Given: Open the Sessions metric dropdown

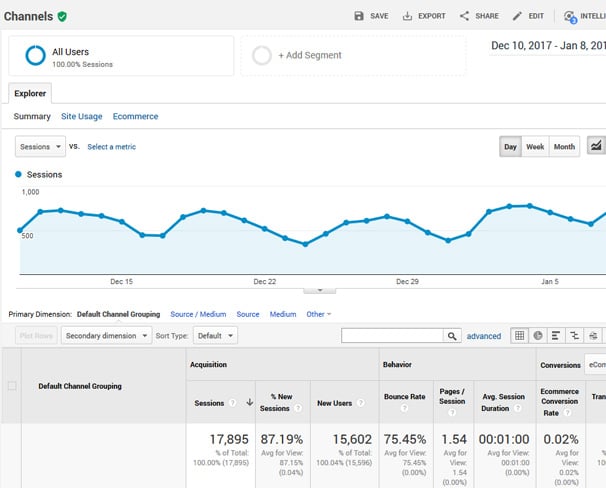Looking at the screenshot, I should tap(40, 146).
